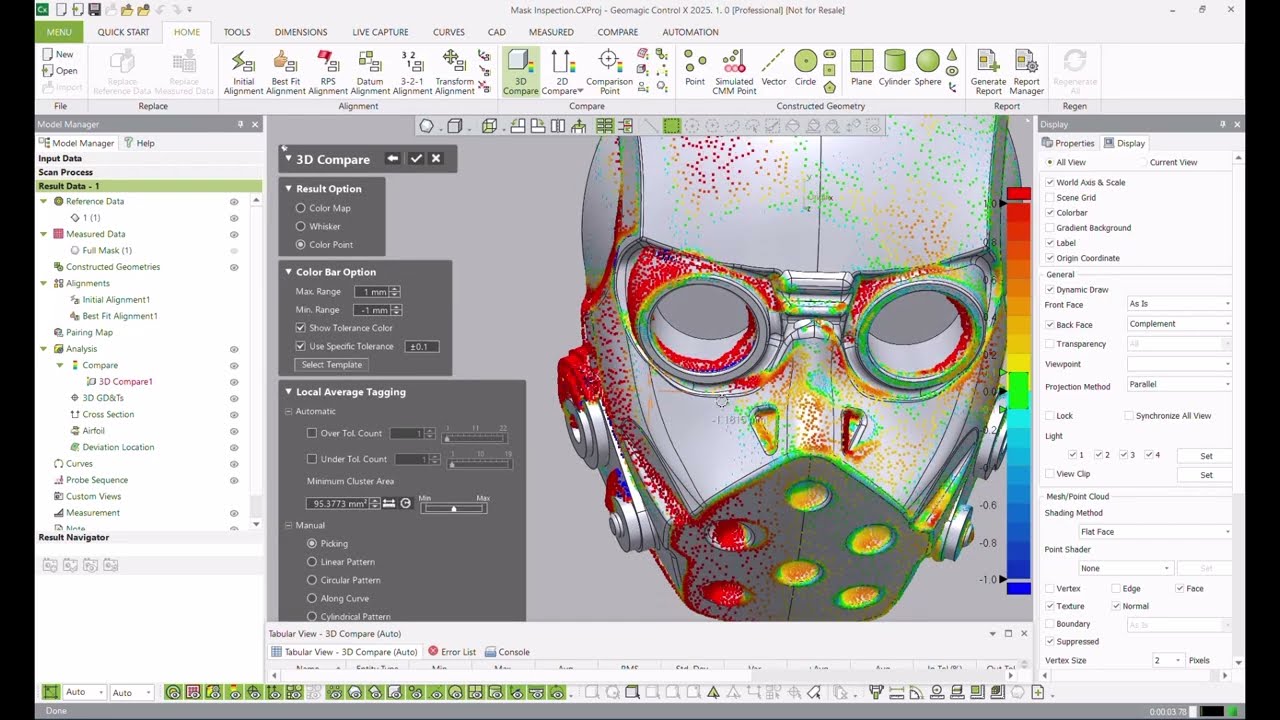Construct a Cylinder geometry
1280x720 pixels.
pyautogui.click(x=894, y=68)
